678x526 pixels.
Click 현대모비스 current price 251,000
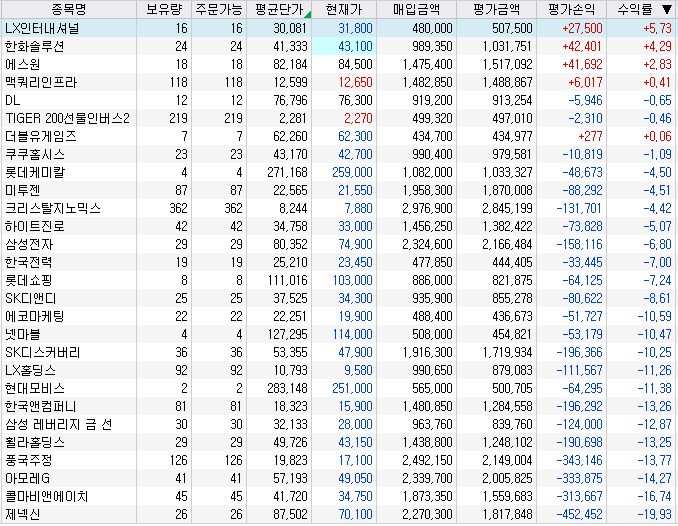click(x=352, y=389)
